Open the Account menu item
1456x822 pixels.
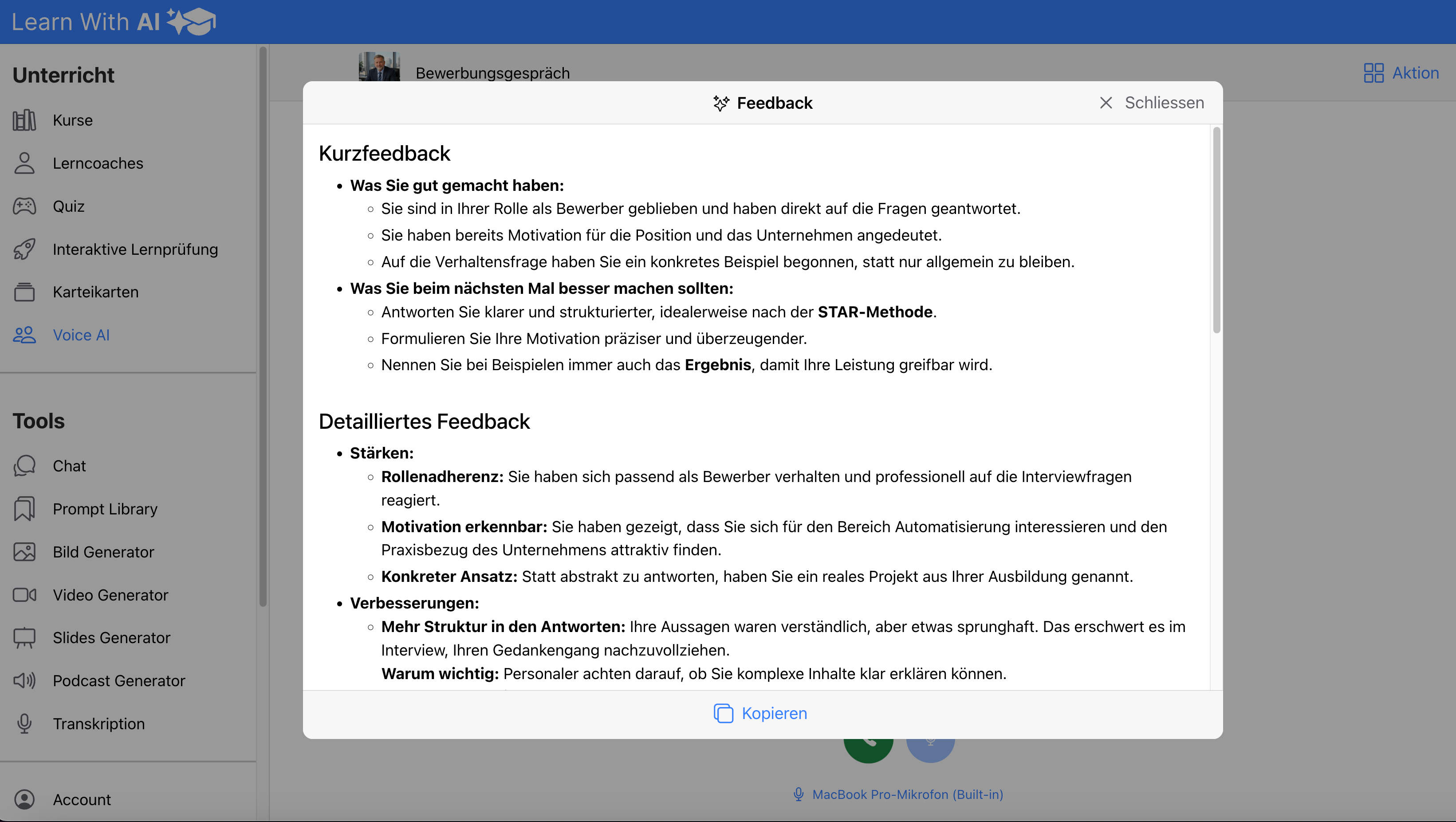81,799
